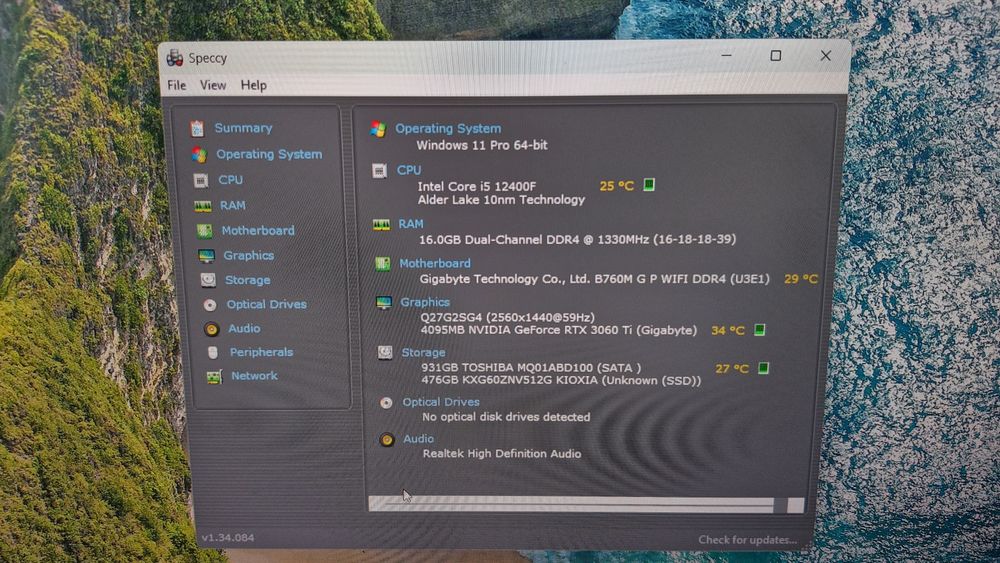
Task: Click the CPU chip icon in sidebar
Action: 201,180
